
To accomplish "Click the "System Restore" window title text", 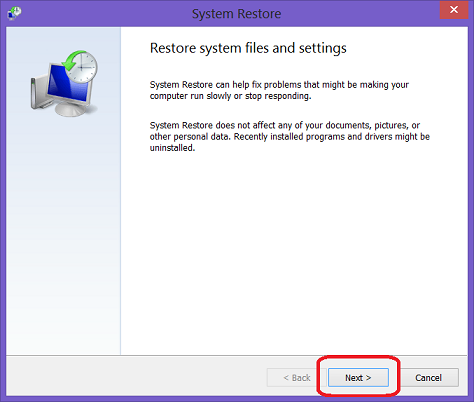I will [x=236, y=14].
